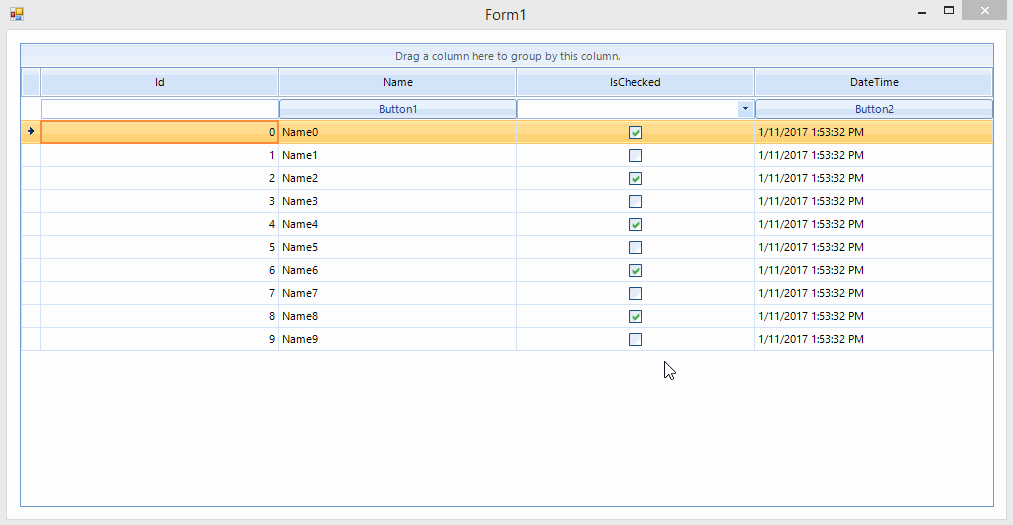Viewport: 1013px width, 525px height.
Task: Click the Id filter input field
Action: point(160,108)
